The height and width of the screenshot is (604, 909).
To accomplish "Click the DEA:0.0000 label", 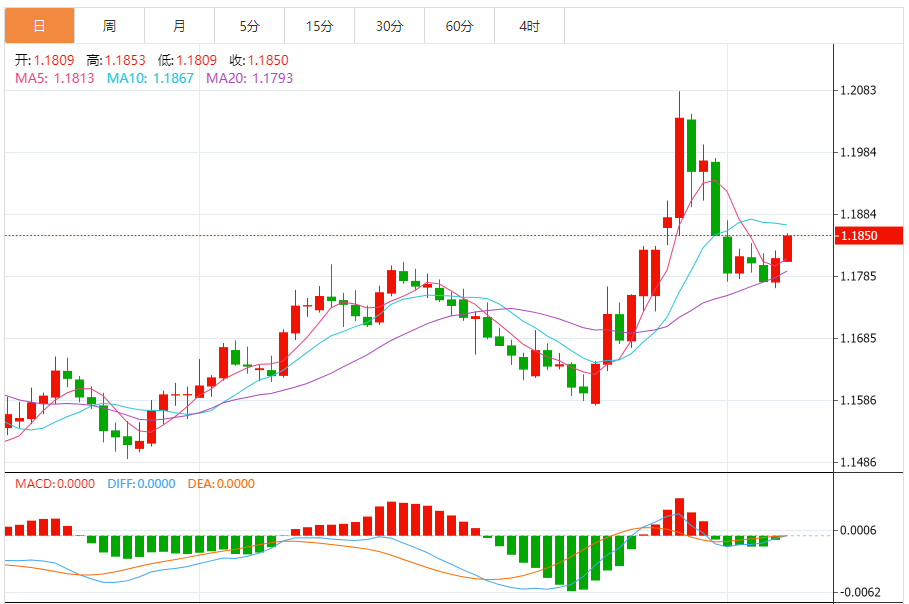I will [x=221, y=483].
